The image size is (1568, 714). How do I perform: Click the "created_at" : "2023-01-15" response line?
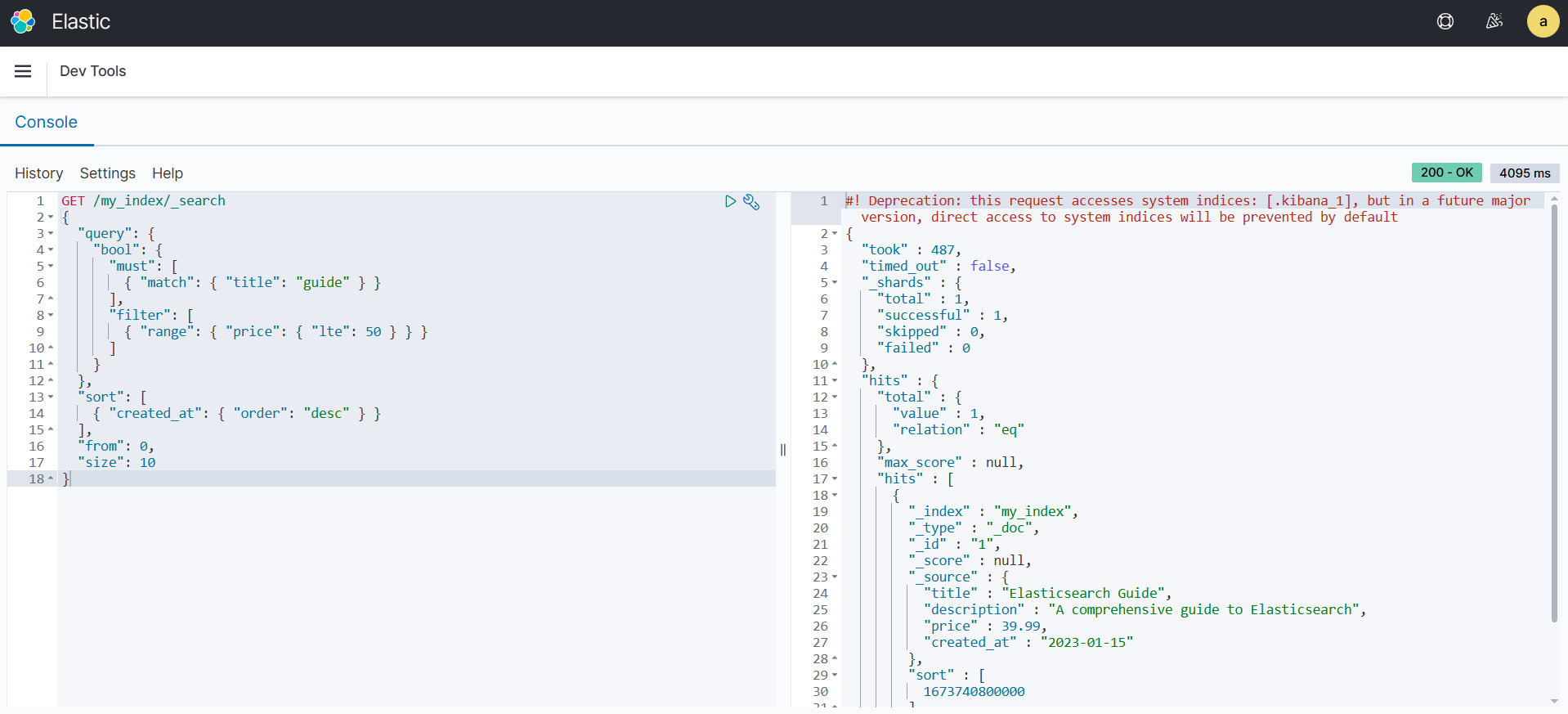coord(1028,643)
